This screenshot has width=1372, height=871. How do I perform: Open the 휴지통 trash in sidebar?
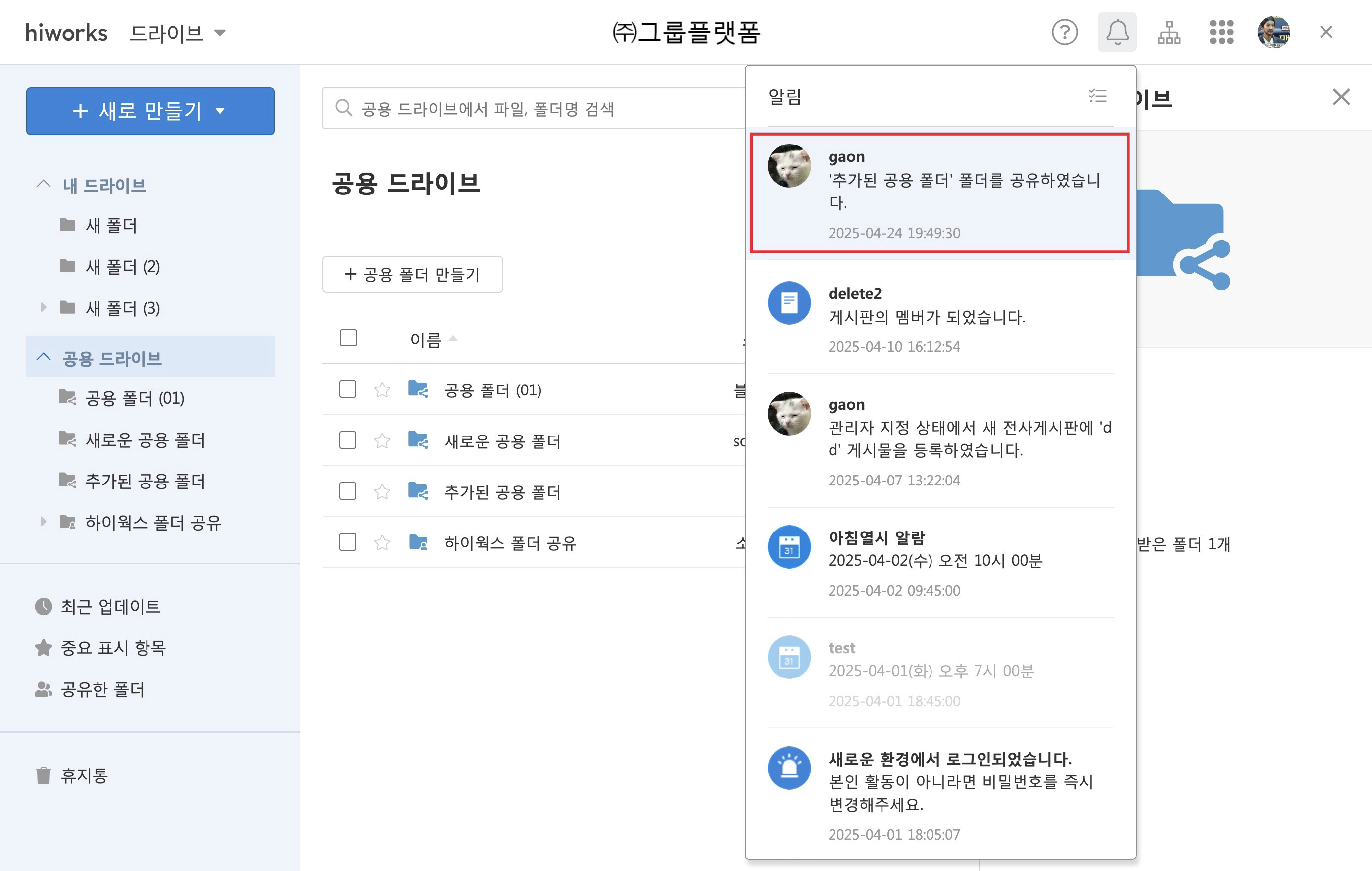click(x=84, y=775)
